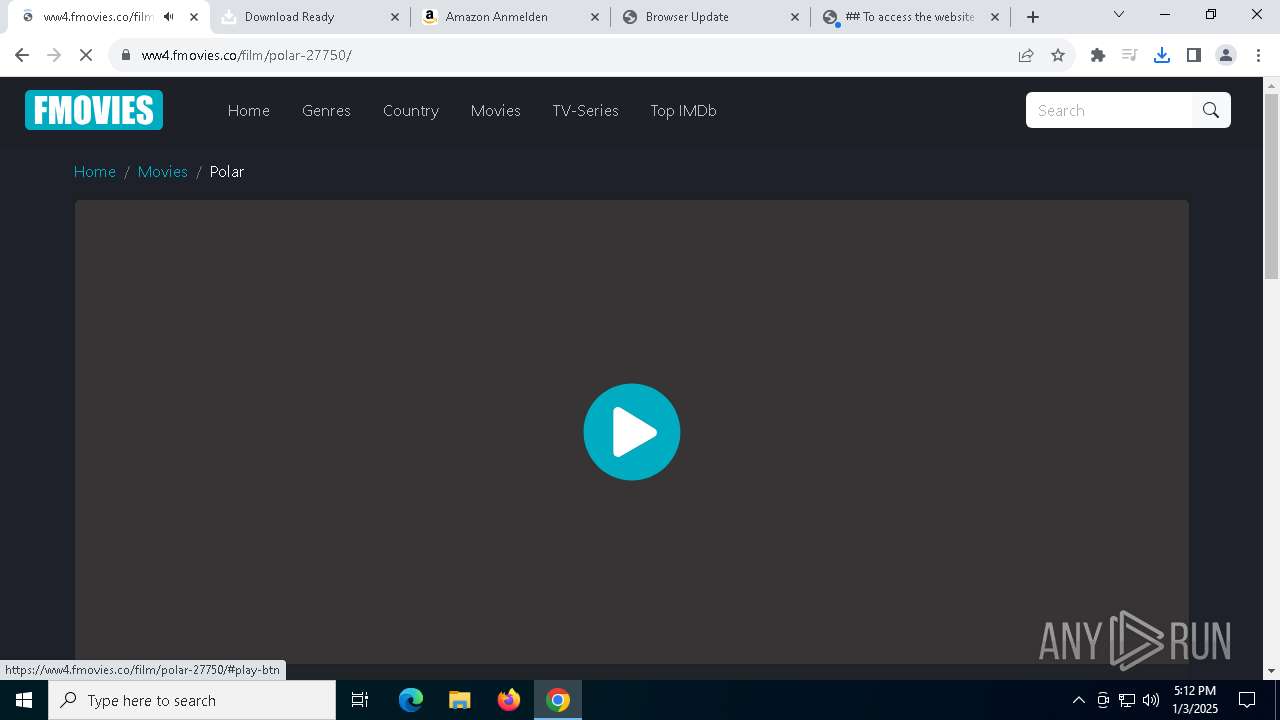Click the address bar URL
Screen dimensions: 1280x720
(x=247, y=55)
